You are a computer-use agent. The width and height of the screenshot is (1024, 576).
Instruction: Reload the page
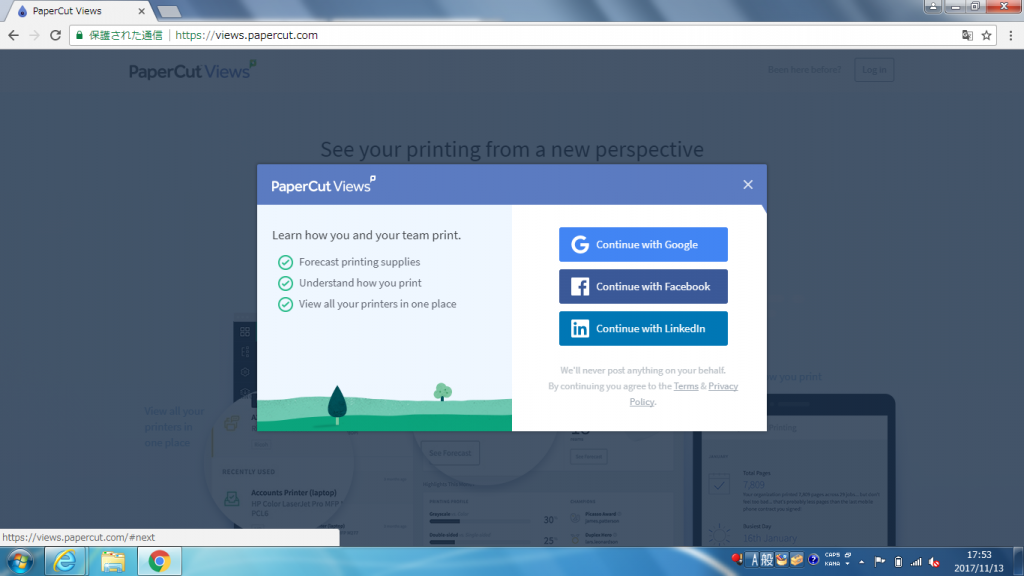click(x=56, y=35)
